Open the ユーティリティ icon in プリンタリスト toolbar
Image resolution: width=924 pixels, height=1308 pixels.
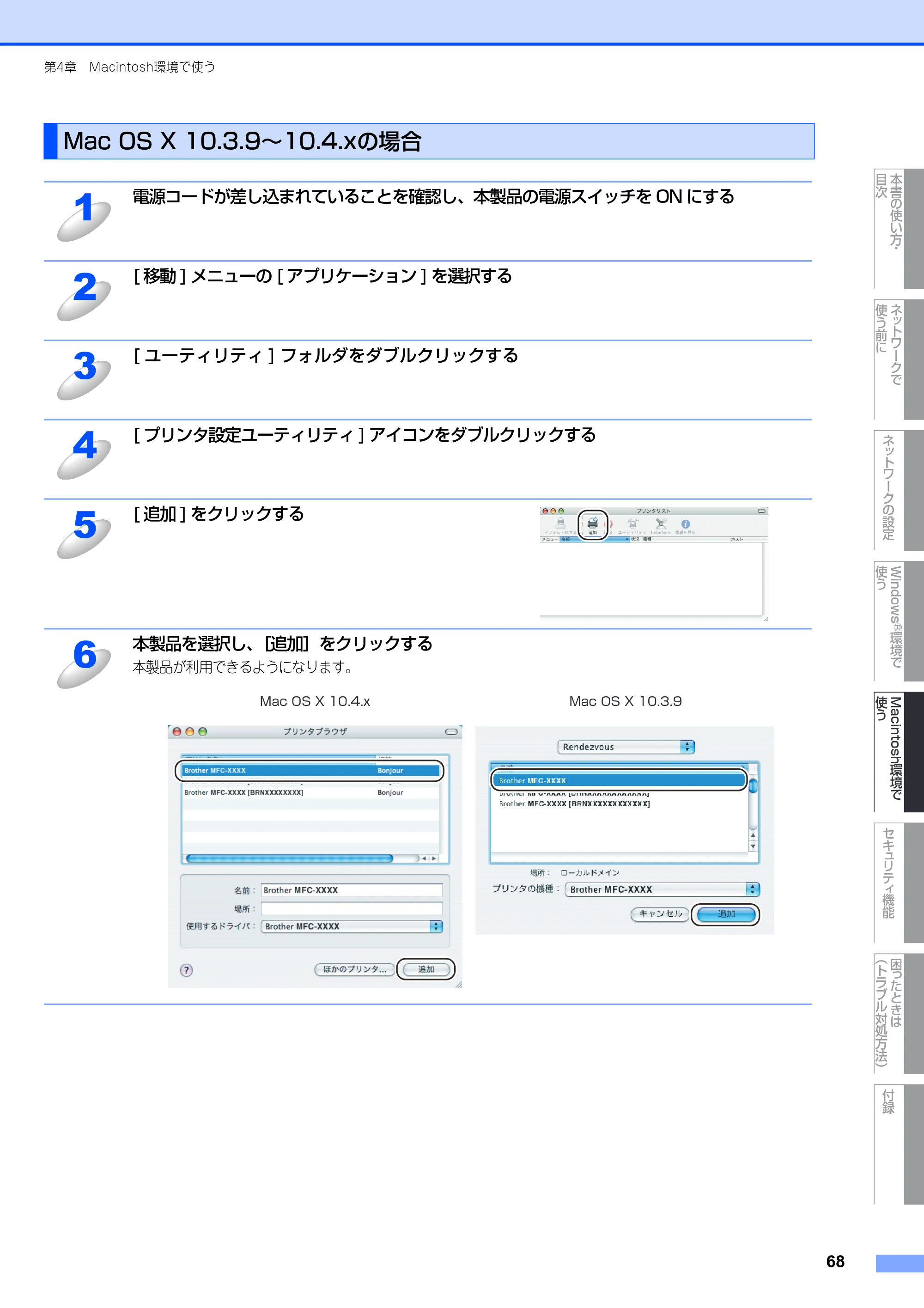(x=632, y=526)
